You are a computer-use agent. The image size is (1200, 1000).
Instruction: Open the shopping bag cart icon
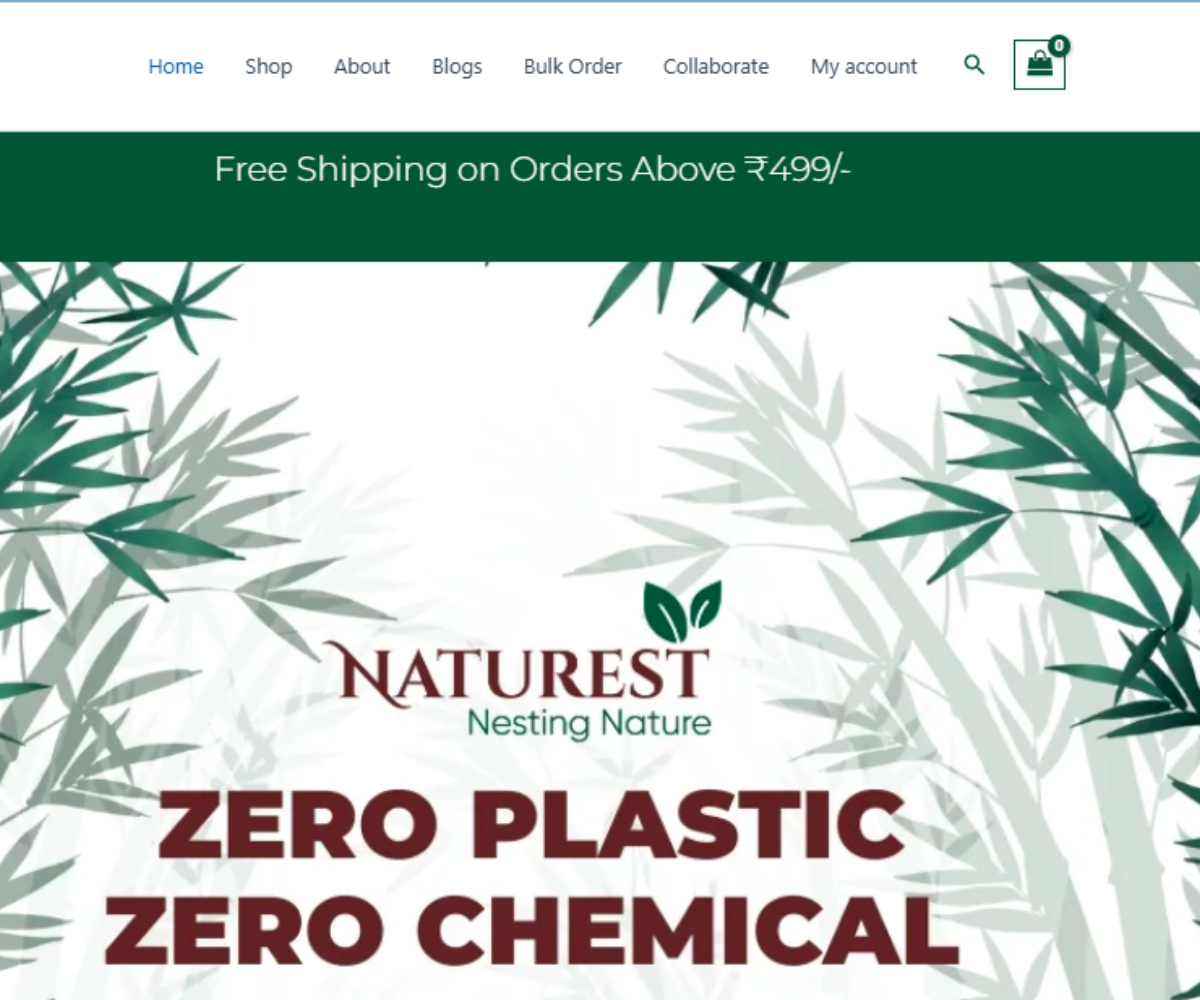pyautogui.click(x=1039, y=65)
